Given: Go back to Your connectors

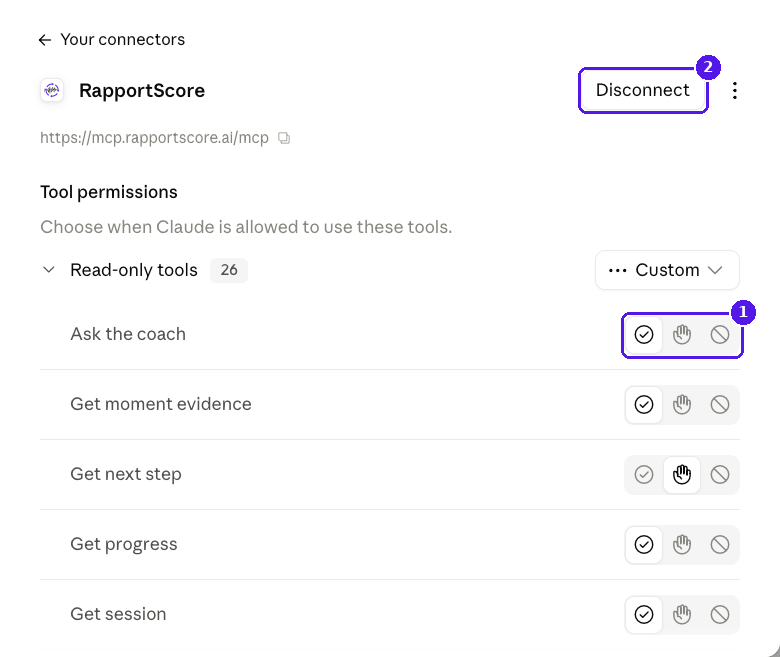Looking at the screenshot, I should (x=111, y=40).
